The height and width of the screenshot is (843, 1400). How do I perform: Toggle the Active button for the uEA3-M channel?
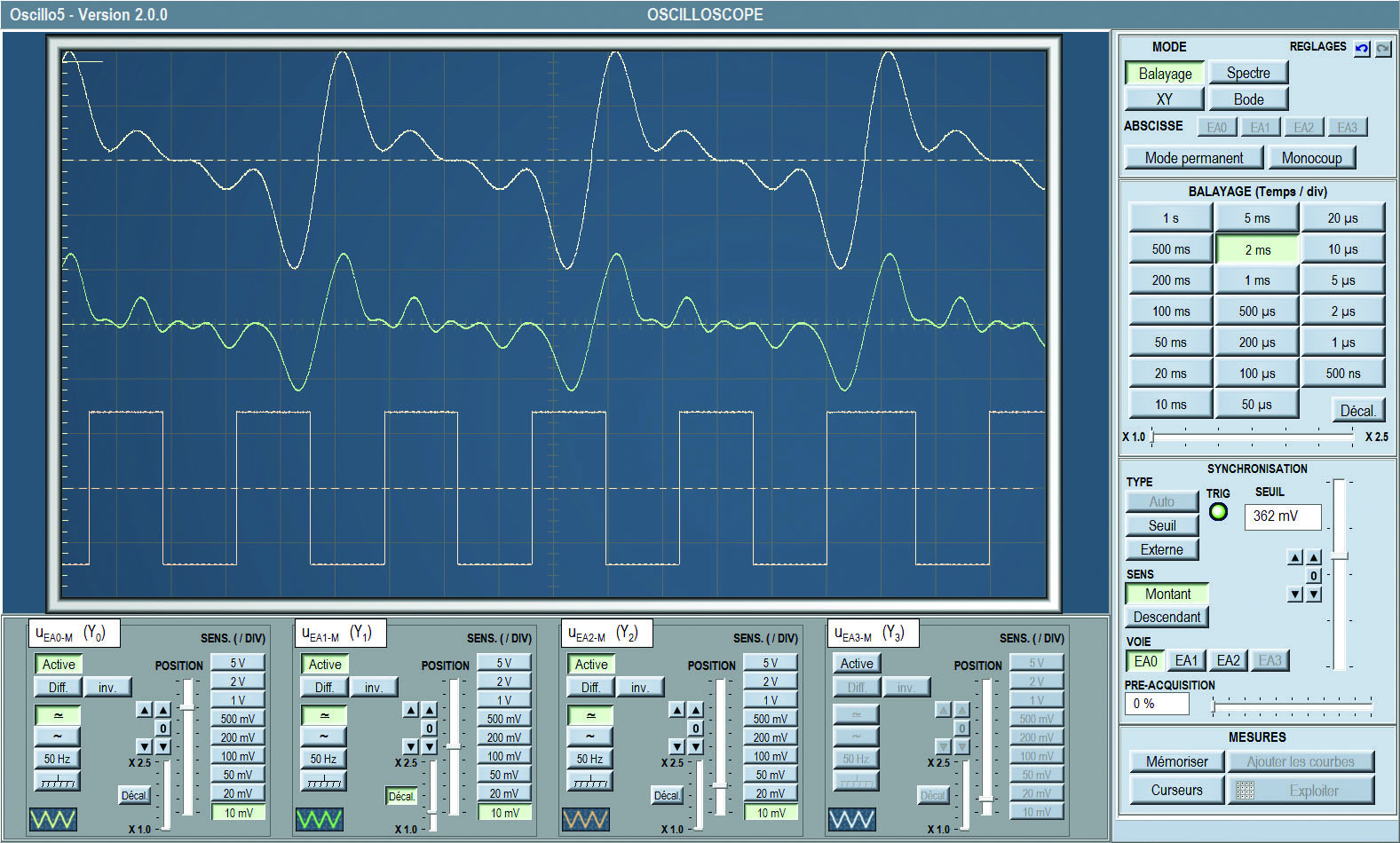857,664
